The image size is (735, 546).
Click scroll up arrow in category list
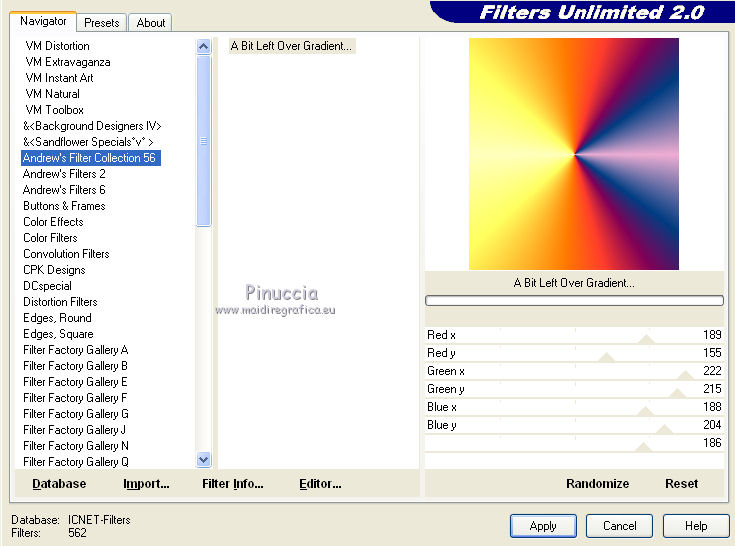click(203, 46)
